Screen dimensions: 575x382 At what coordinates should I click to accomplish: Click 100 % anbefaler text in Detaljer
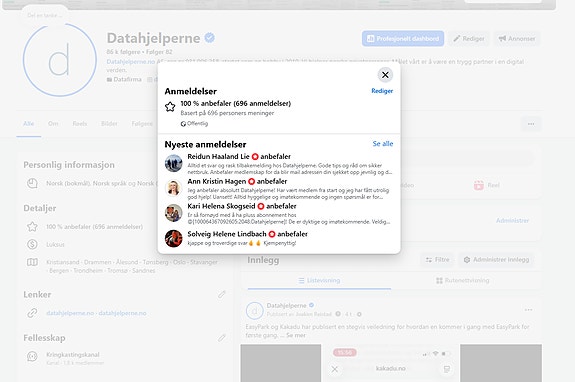(x=94, y=227)
